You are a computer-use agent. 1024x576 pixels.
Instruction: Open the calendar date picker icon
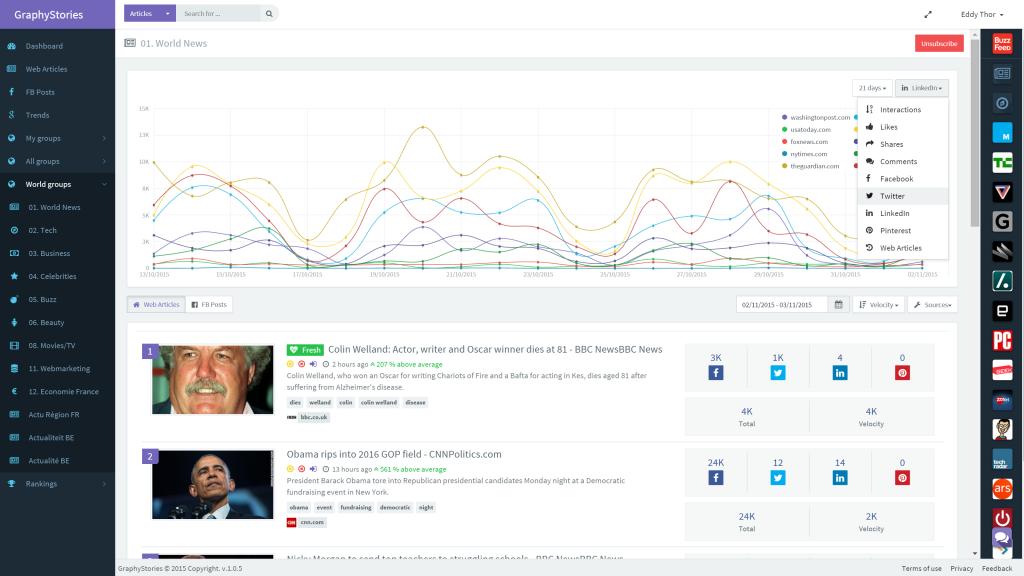839,305
